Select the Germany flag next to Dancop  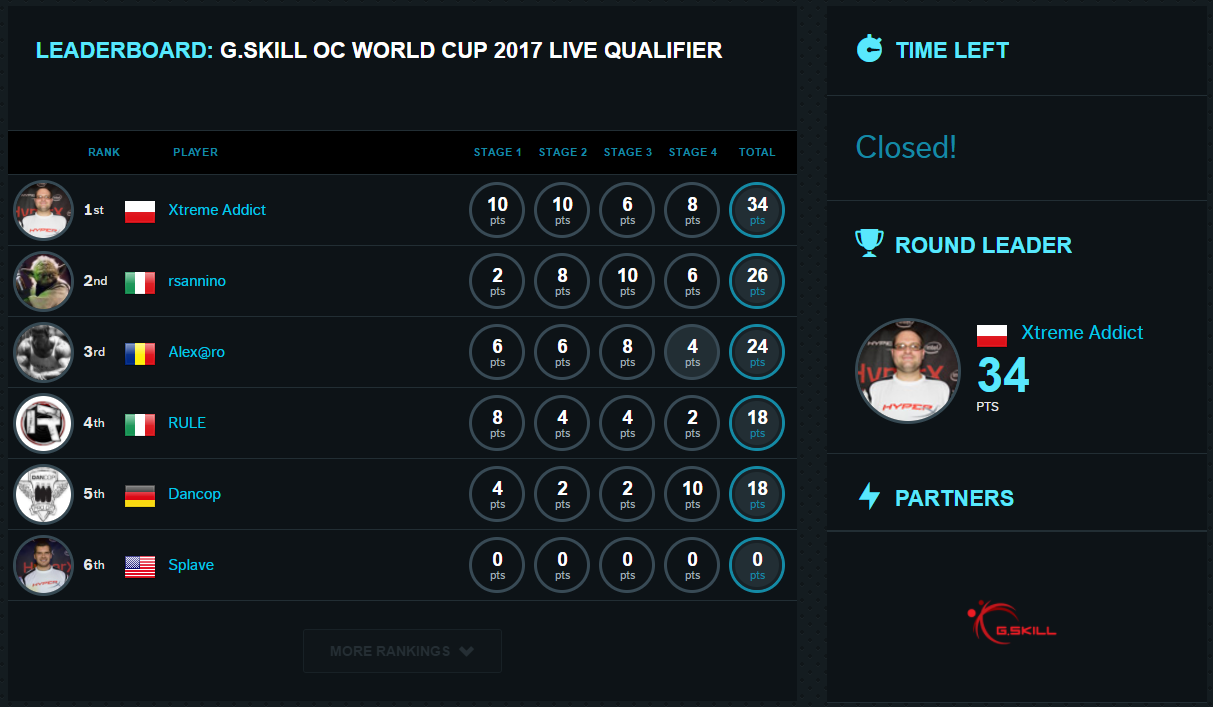tap(139, 494)
